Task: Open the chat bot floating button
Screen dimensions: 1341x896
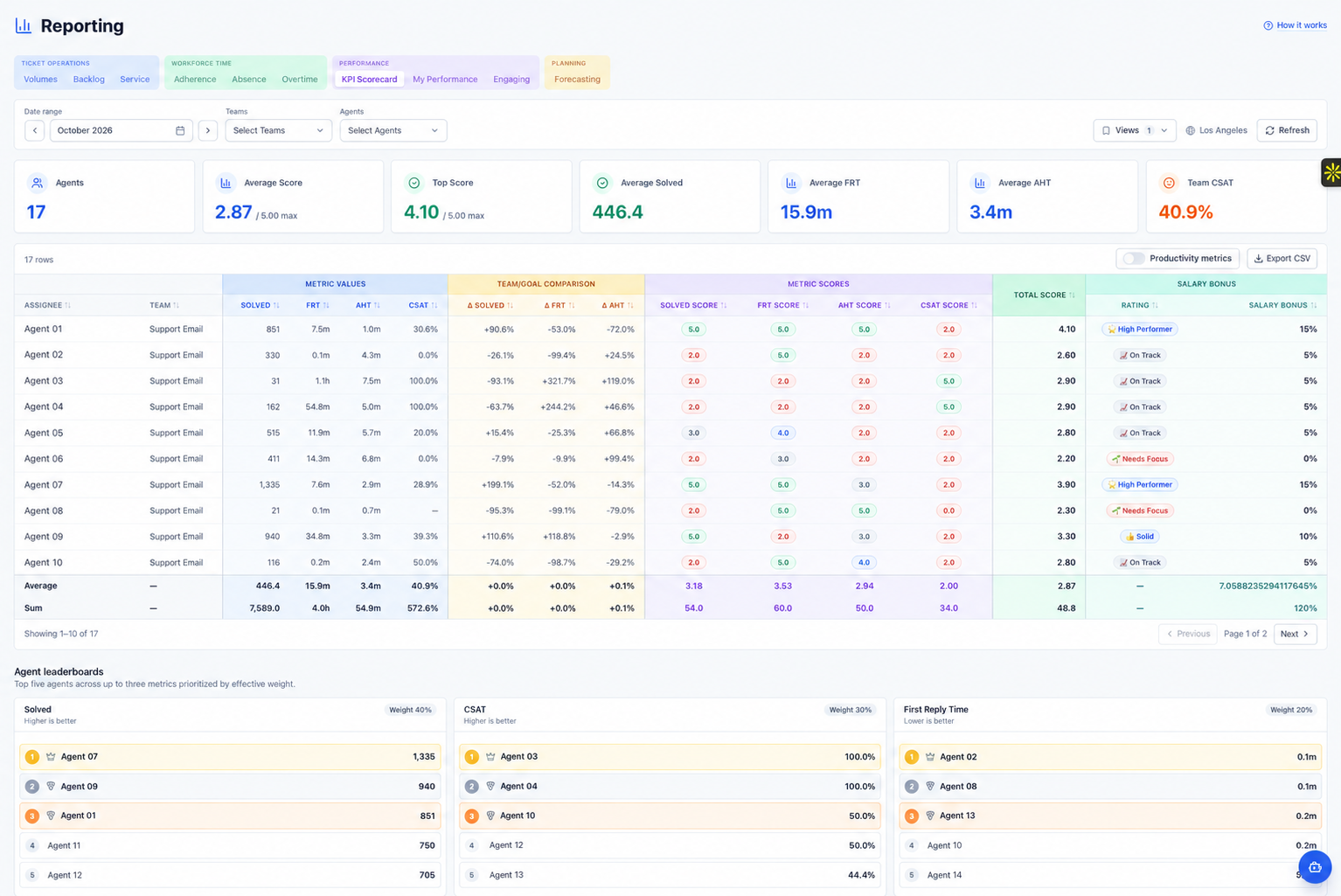Action: click(1315, 867)
